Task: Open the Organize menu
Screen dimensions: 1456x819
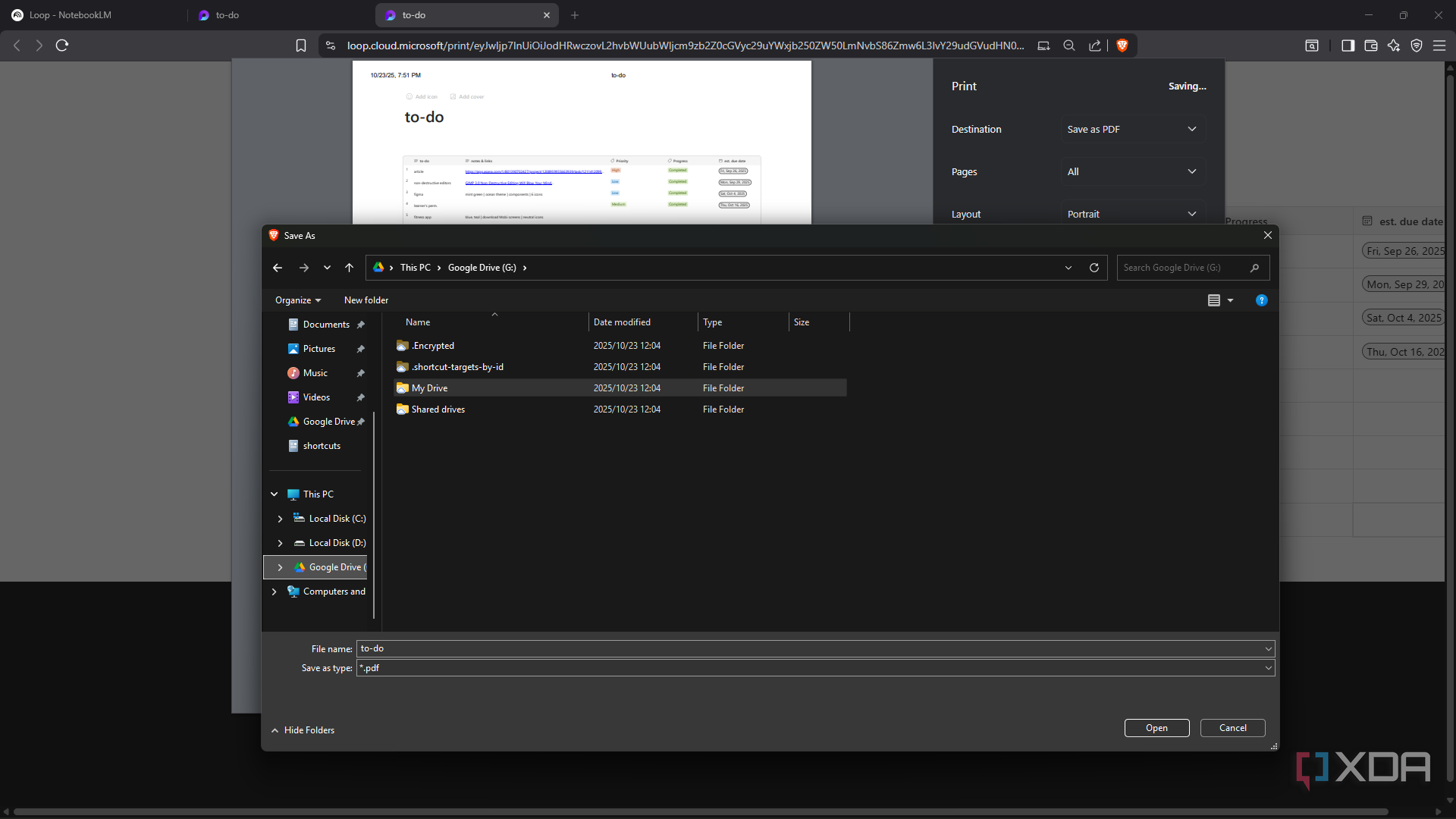Action: pyautogui.click(x=298, y=300)
